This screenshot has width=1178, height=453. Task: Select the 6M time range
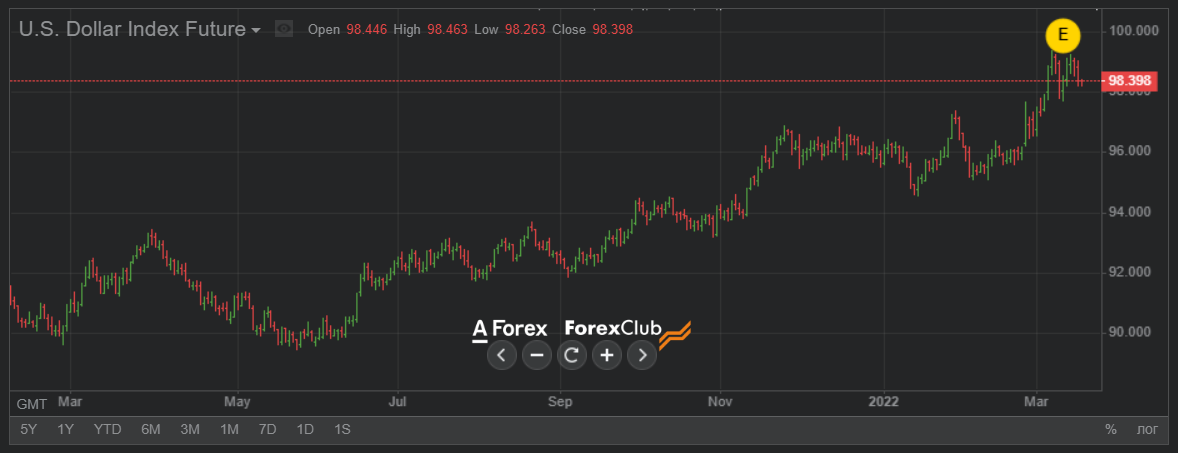coord(150,430)
